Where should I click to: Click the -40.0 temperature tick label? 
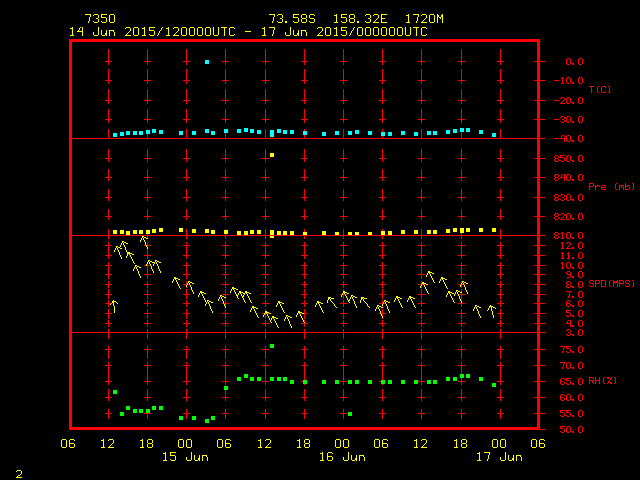pos(569,139)
